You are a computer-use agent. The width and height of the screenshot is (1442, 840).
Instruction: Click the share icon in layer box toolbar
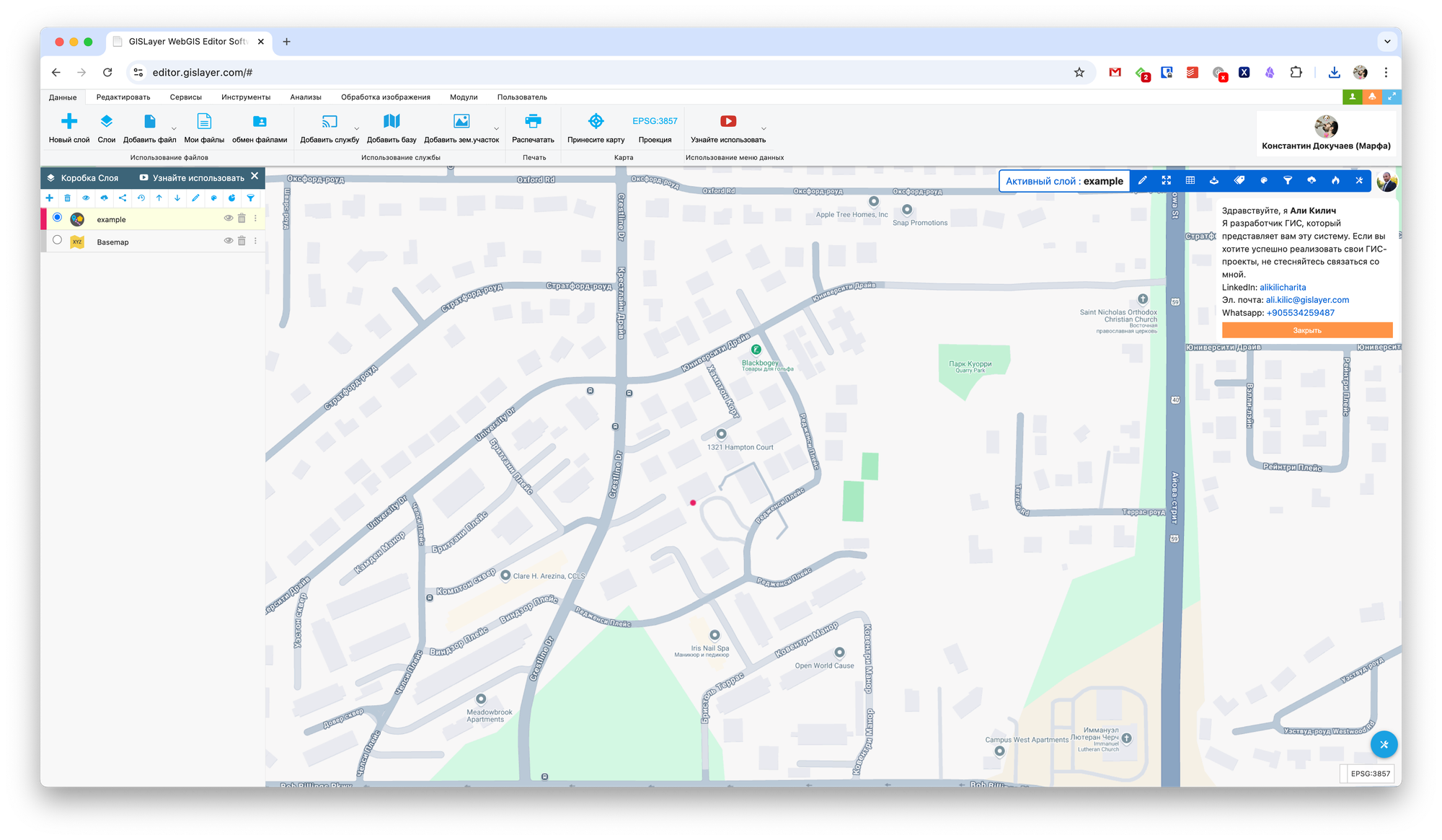(x=123, y=198)
